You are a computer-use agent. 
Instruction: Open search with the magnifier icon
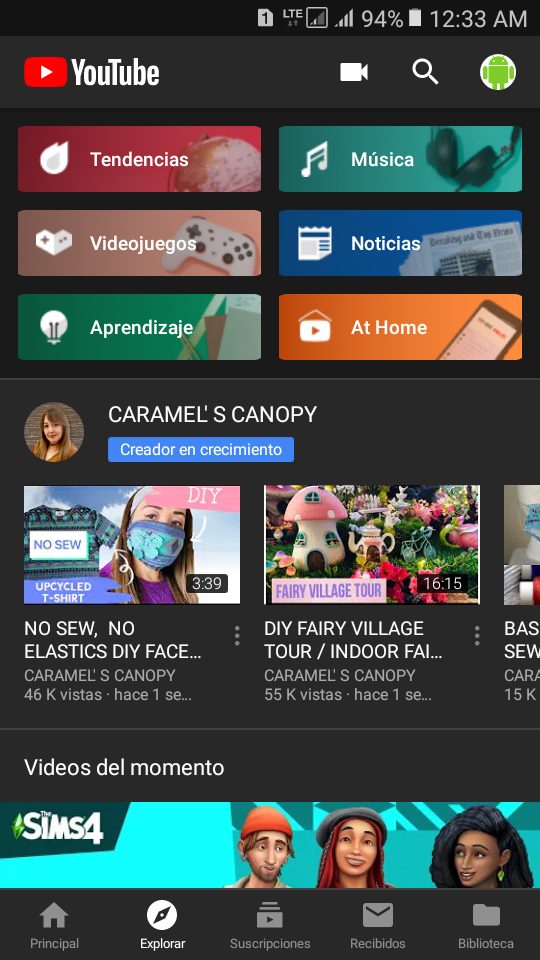click(x=425, y=72)
